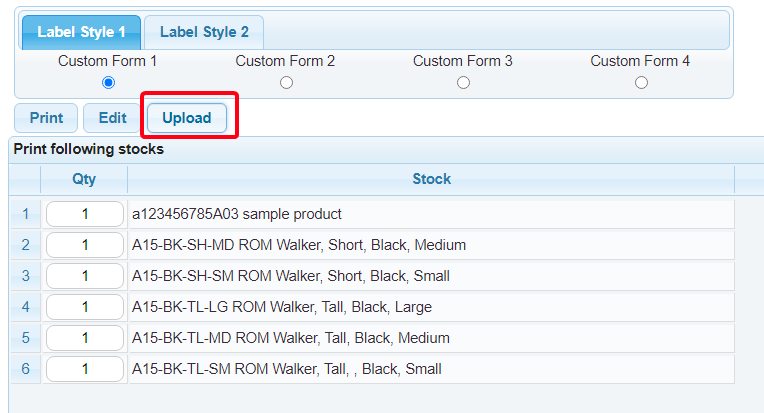Open the Label Style 2 tab
764x413 pixels.
204,32
